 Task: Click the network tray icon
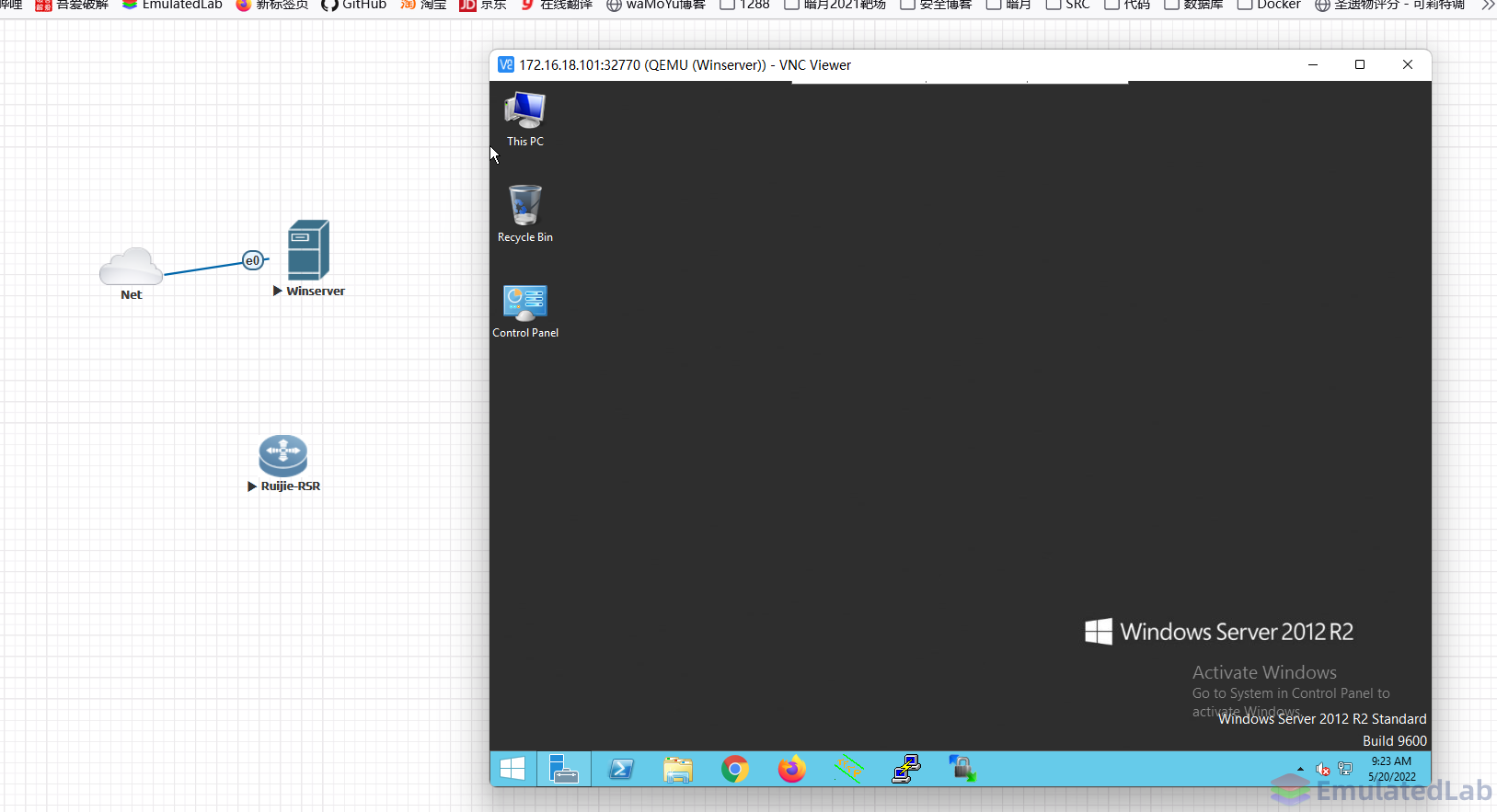[1345, 769]
